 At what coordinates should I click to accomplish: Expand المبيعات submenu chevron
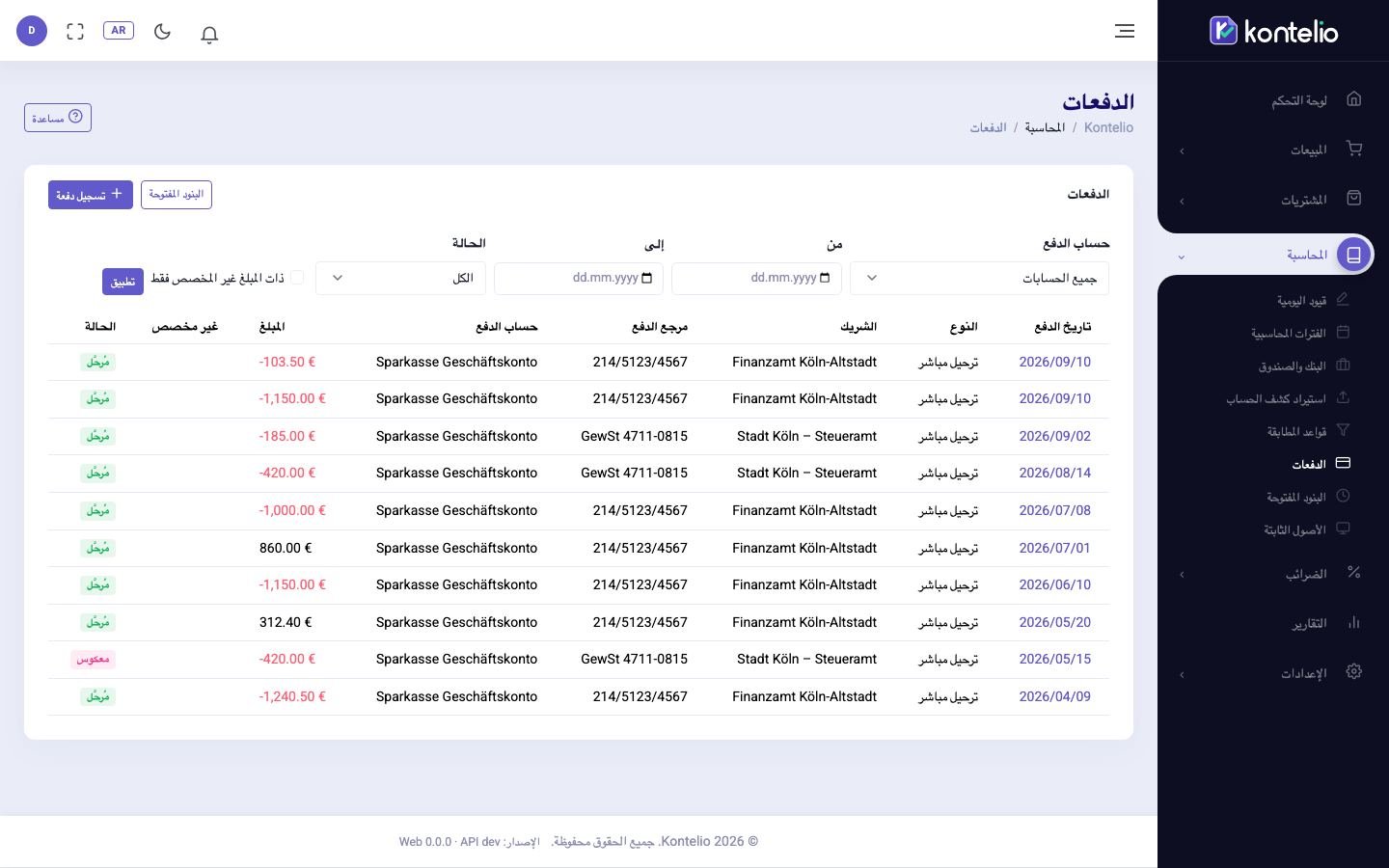point(1183,150)
